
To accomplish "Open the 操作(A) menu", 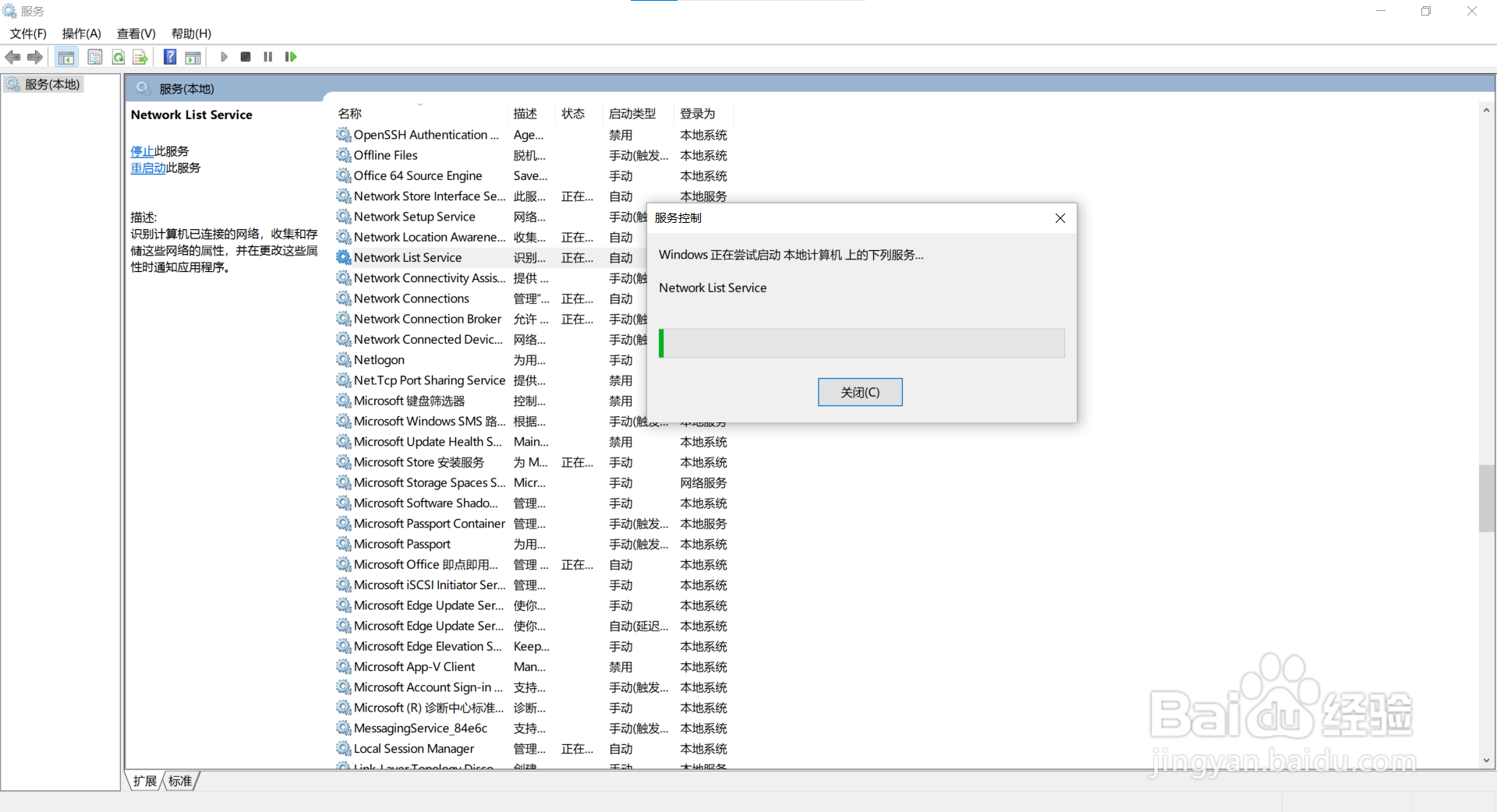I will pos(82,34).
